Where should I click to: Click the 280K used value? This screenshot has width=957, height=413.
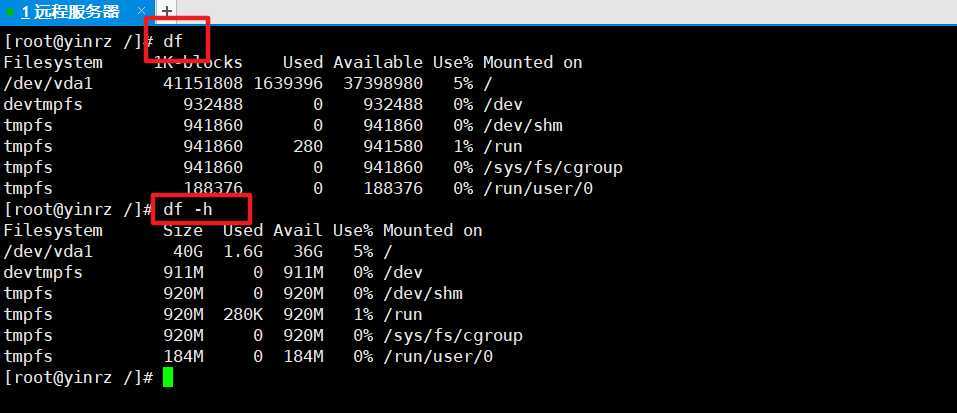[x=242, y=315]
